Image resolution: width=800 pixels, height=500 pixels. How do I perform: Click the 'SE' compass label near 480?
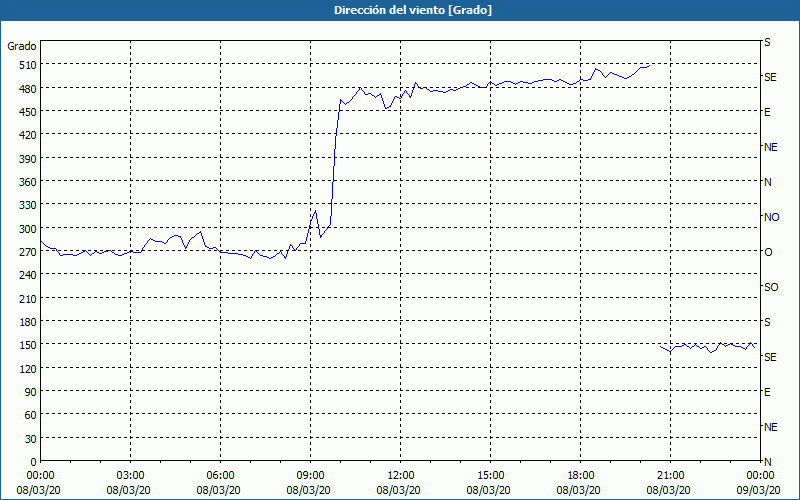(x=770, y=77)
